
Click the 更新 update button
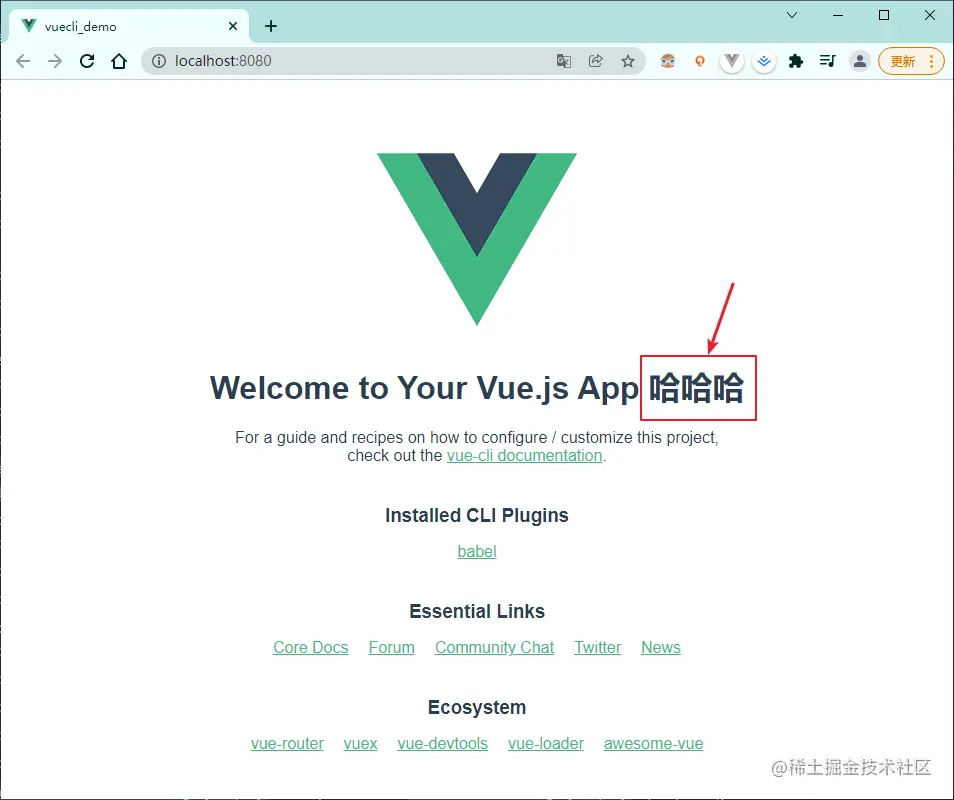[x=903, y=61]
